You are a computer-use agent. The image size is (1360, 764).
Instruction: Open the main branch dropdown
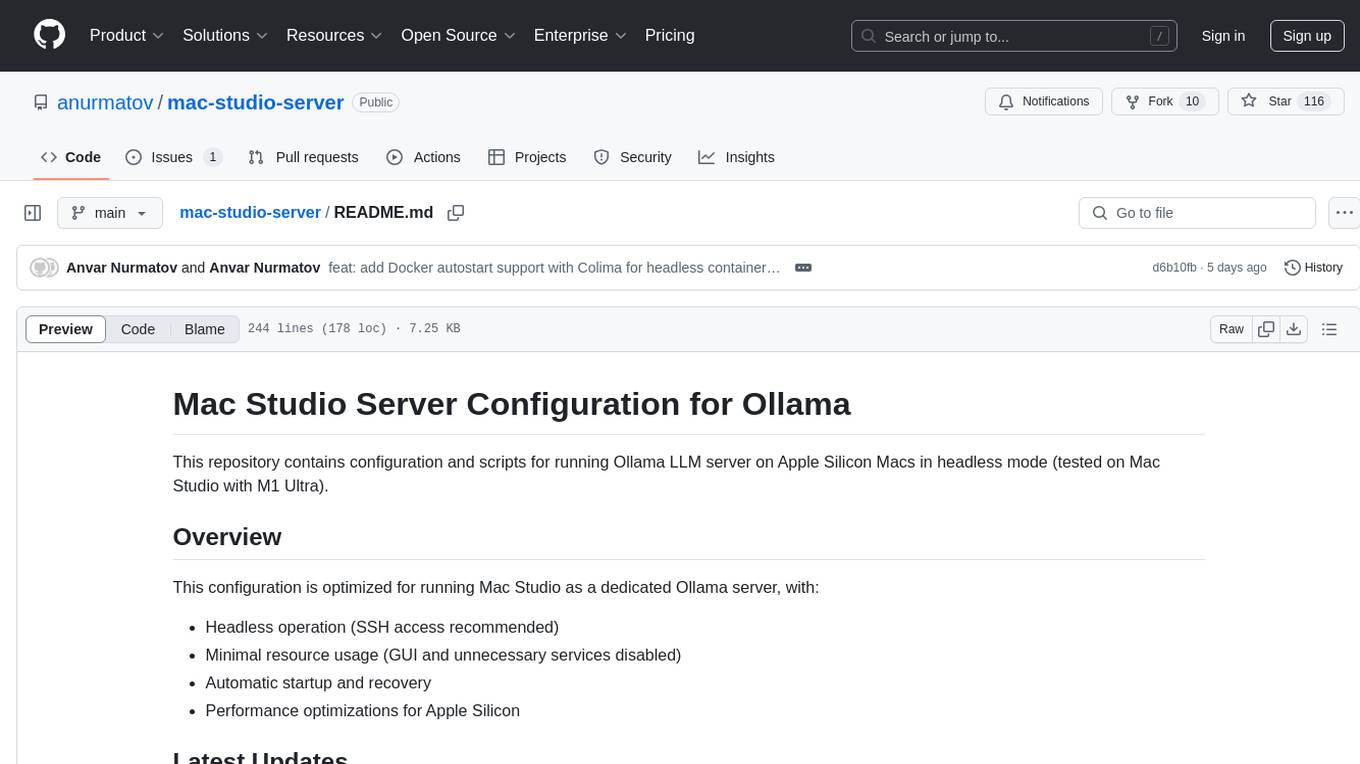[x=110, y=213]
